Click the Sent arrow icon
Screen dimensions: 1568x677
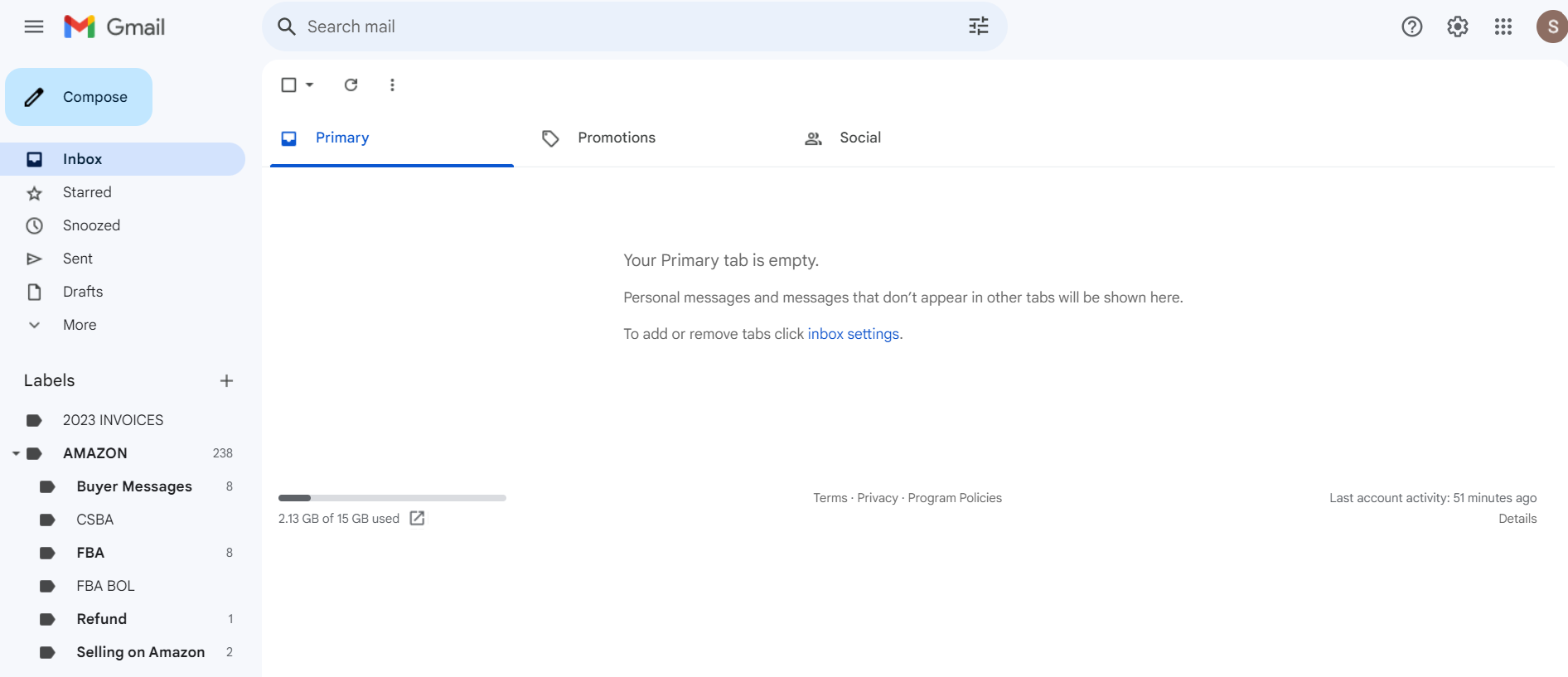pyautogui.click(x=34, y=259)
